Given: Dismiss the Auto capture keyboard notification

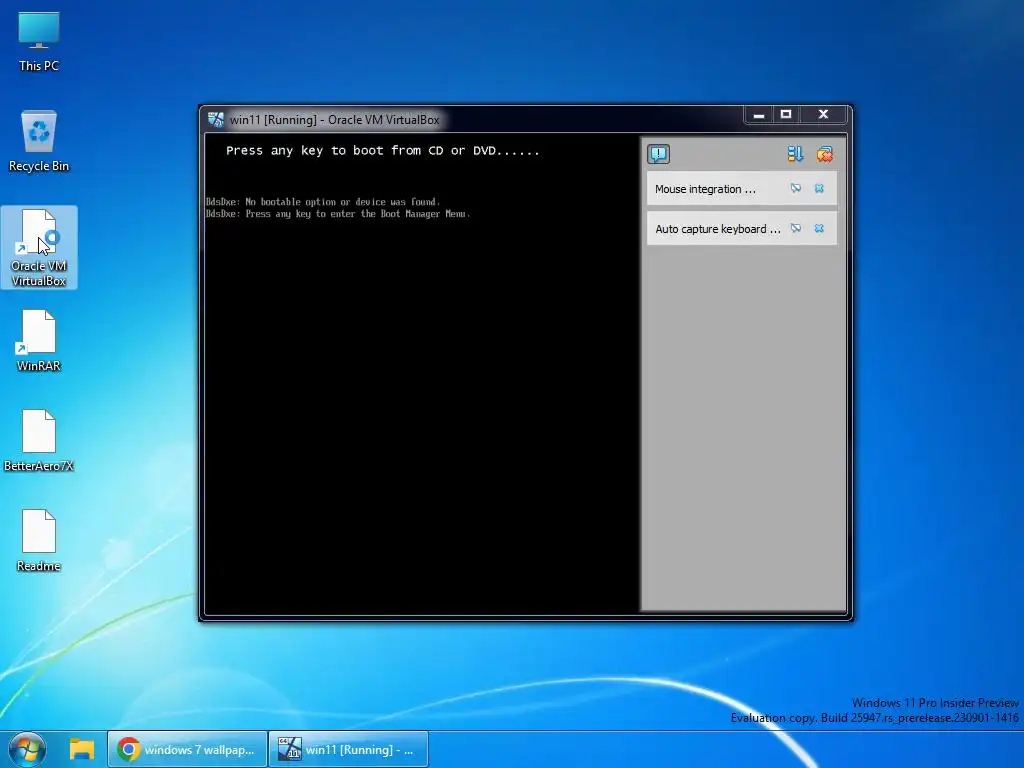Looking at the screenshot, I should 819,229.
